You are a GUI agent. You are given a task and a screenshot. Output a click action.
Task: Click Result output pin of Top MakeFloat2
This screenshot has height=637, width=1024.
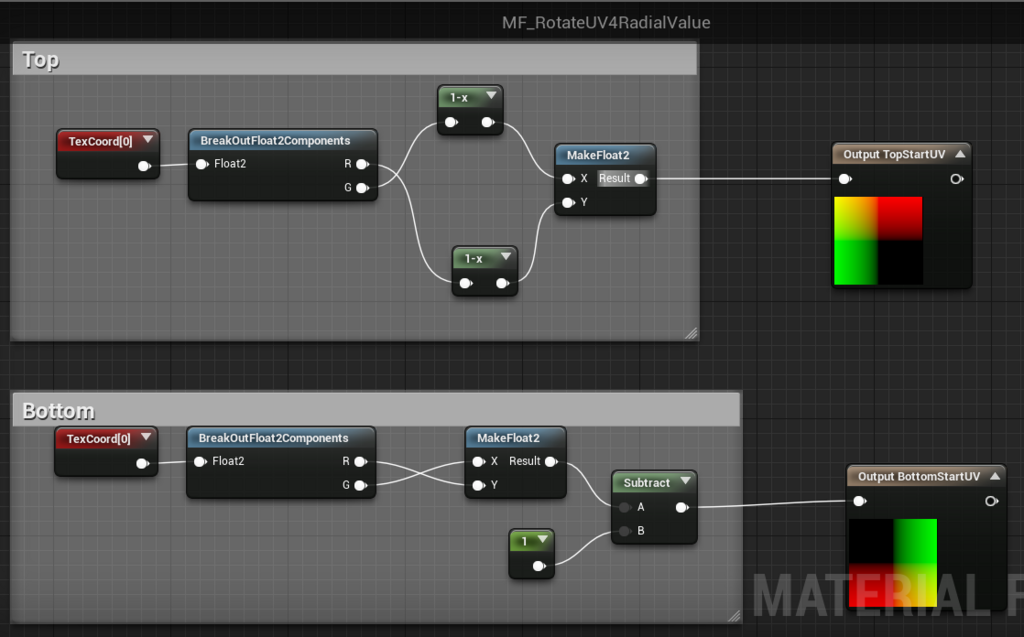pos(641,178)
